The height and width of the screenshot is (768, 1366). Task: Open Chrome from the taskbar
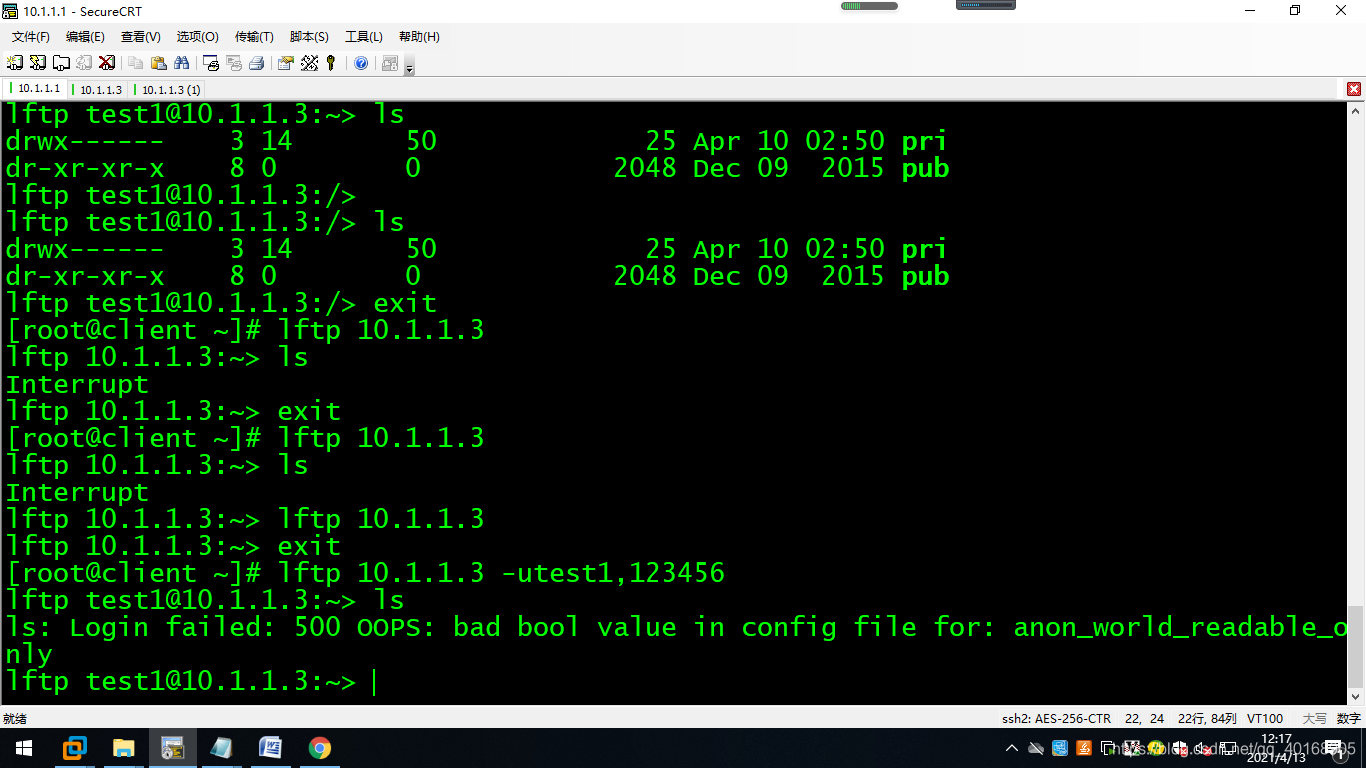[319, 748]
